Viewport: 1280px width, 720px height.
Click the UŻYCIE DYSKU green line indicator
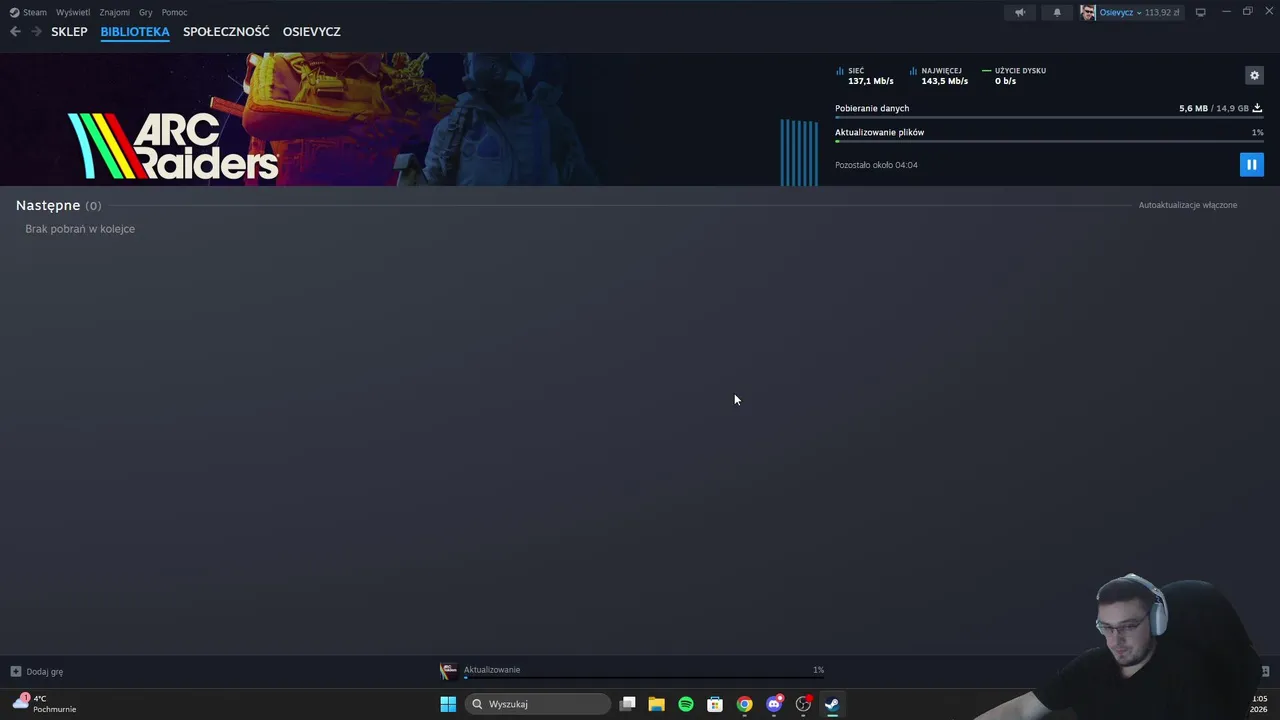tap(987, 71)
